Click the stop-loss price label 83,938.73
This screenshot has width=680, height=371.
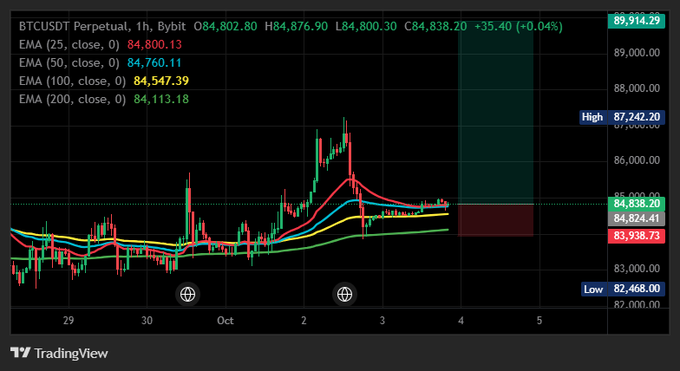pos(636,236)
